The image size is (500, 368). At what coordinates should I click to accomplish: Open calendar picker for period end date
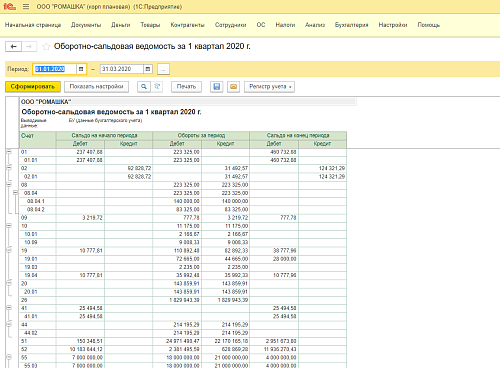[x=148, y=69]
